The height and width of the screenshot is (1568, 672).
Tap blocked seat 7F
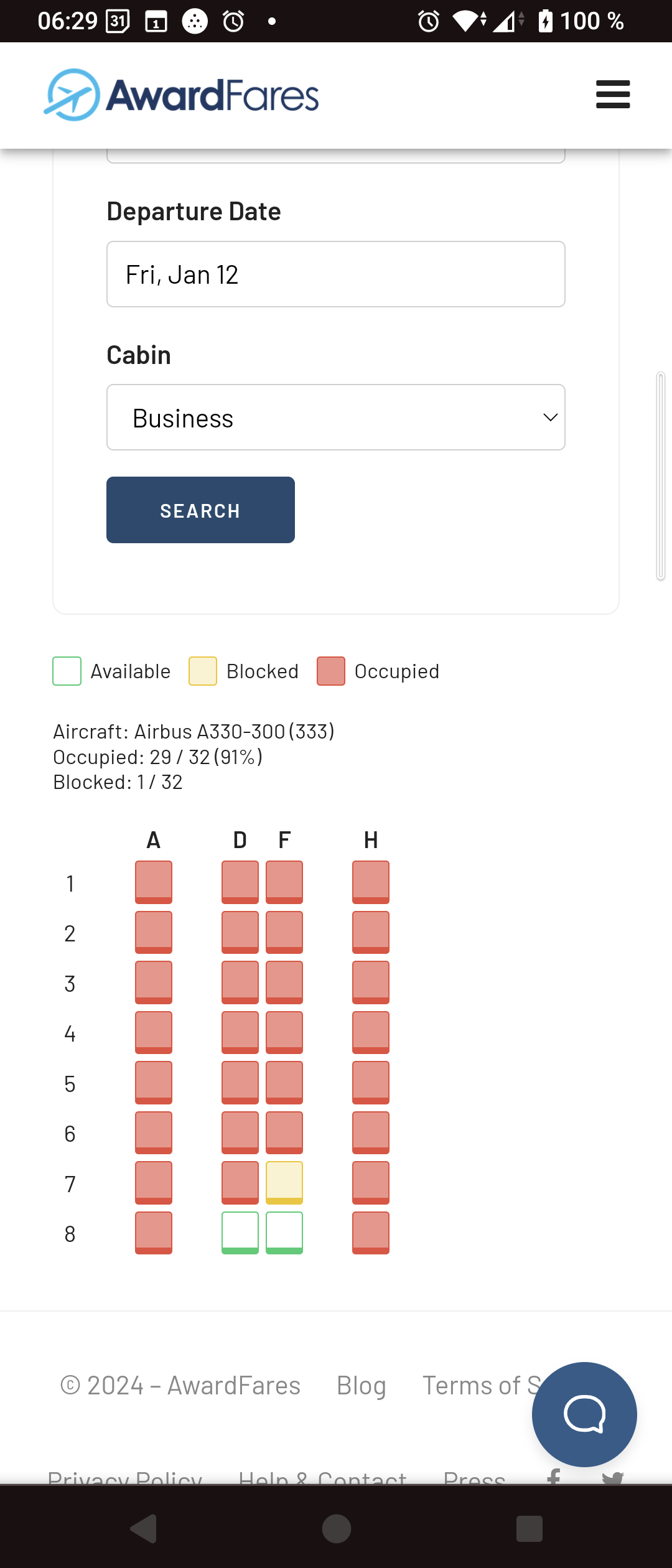284,1182
